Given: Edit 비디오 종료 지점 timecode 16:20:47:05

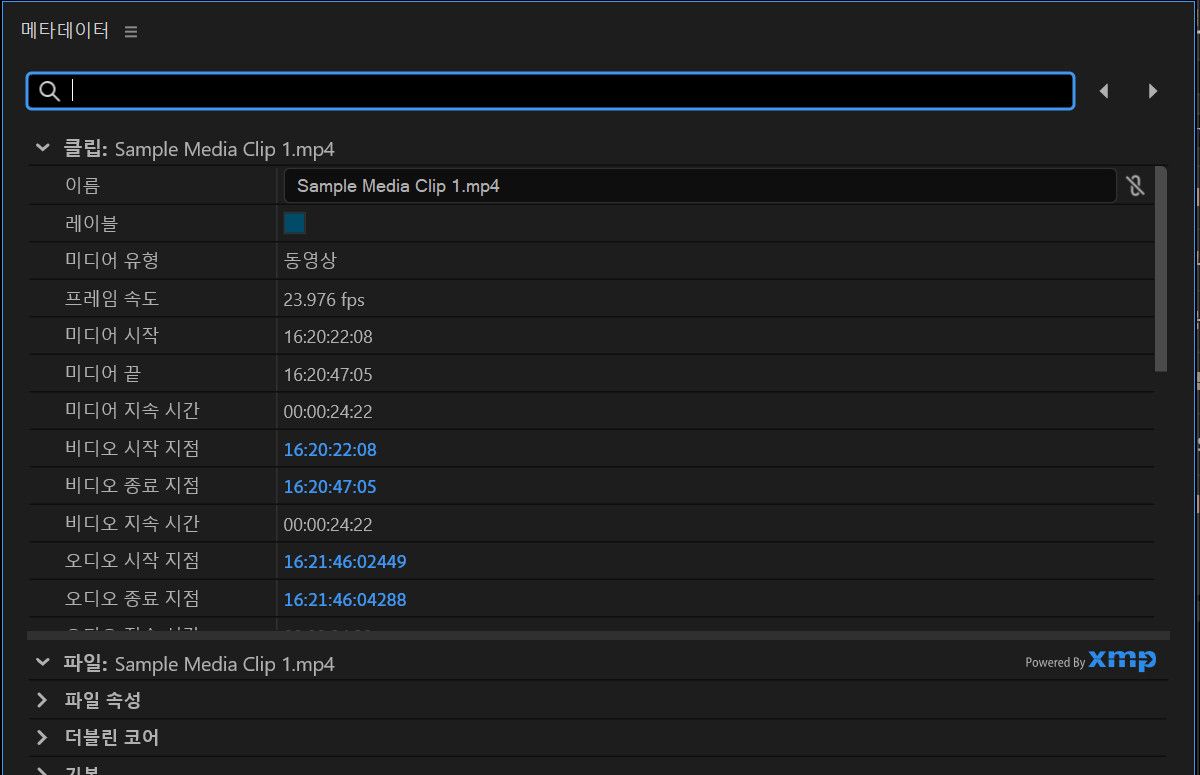Looking at the screenshot, I should [x=330, y=487].
